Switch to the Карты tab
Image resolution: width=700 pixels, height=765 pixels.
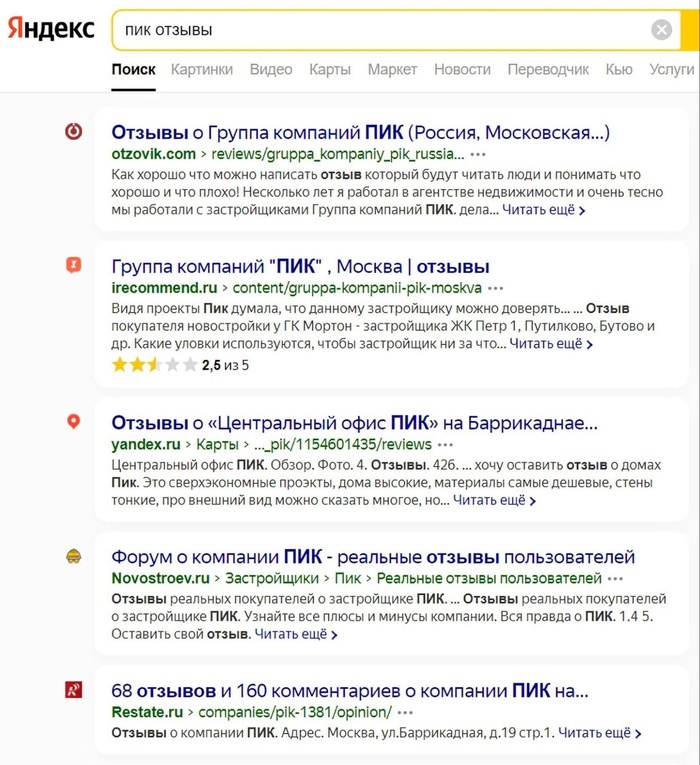click(x=330, y=69)
